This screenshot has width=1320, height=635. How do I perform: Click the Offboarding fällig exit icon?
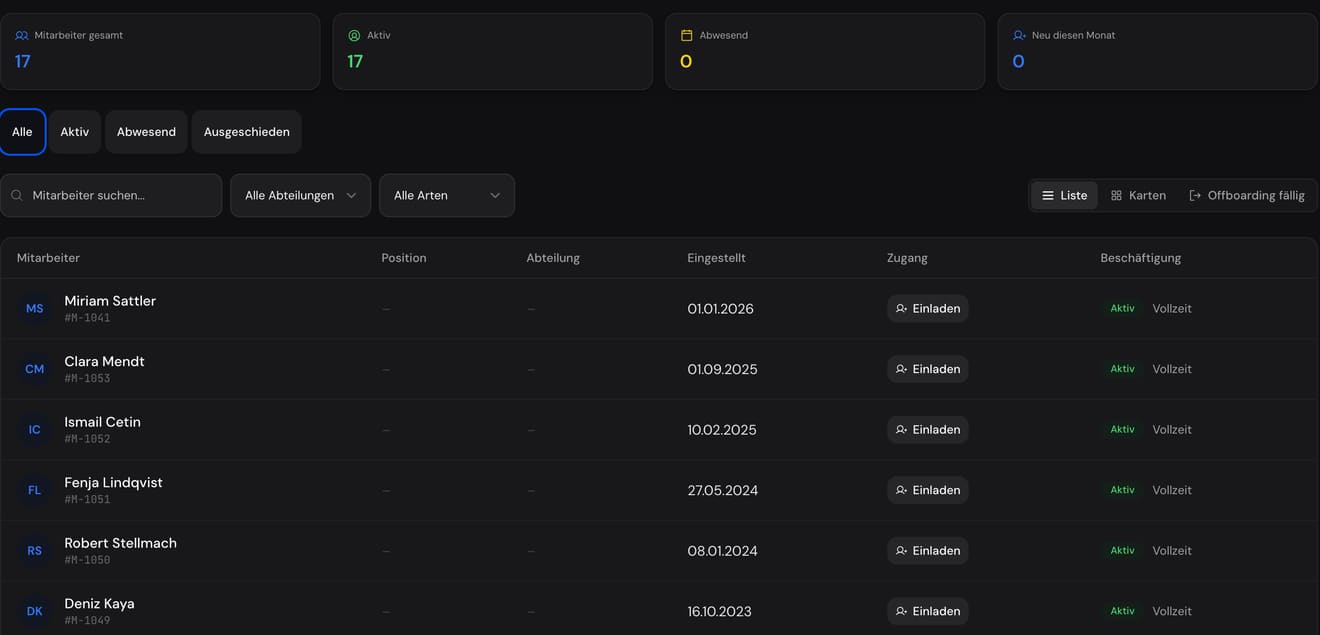tap(1195, 195)
